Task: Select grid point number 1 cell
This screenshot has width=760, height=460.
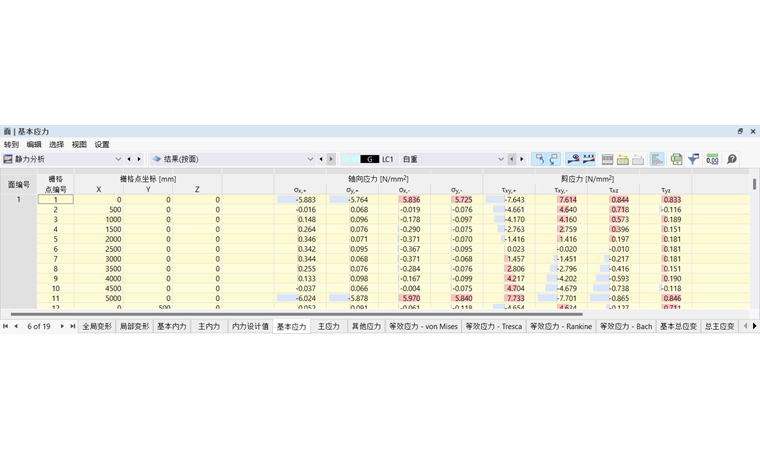Action: [55, 200]
